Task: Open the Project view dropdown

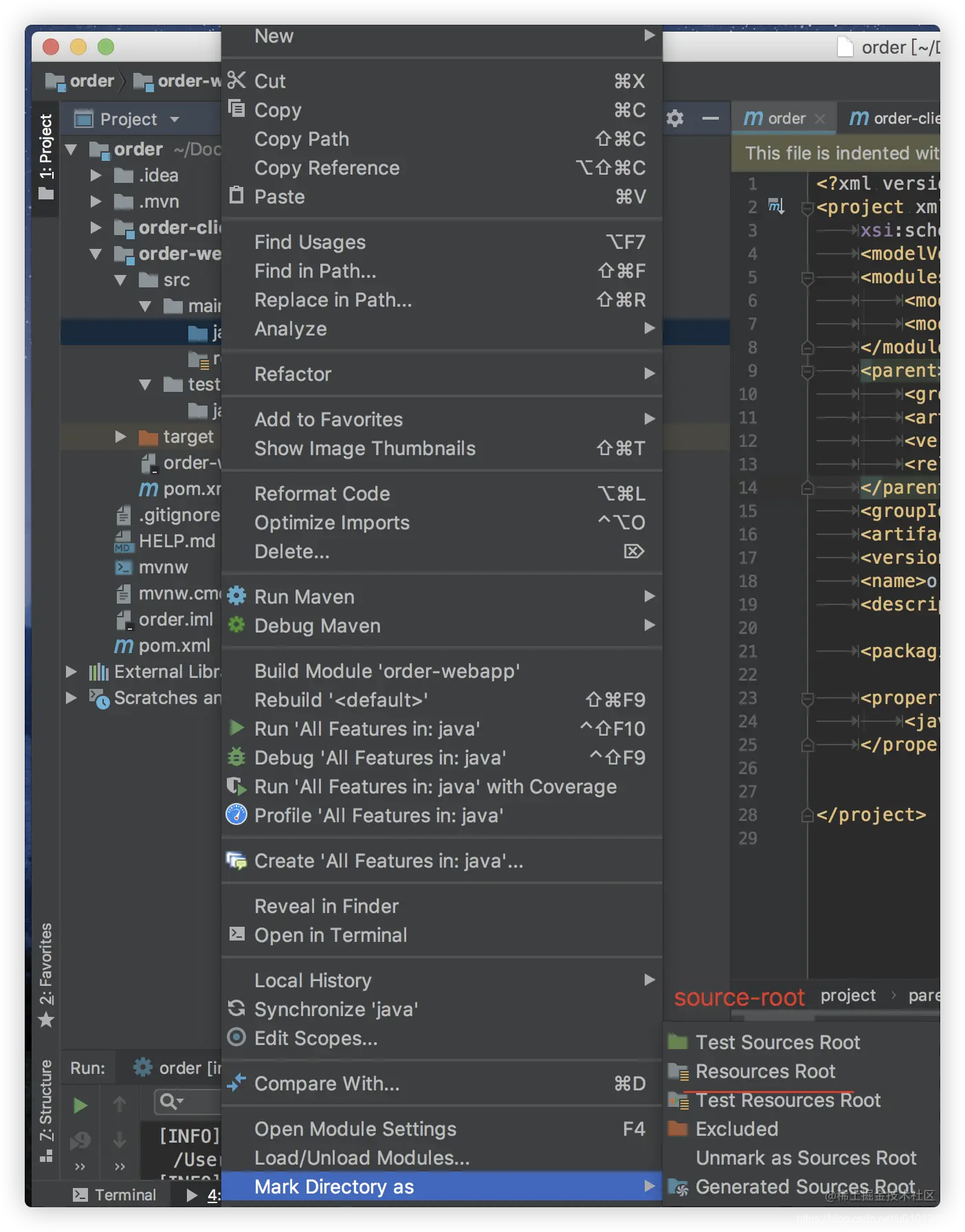Action: coord(175,119)
